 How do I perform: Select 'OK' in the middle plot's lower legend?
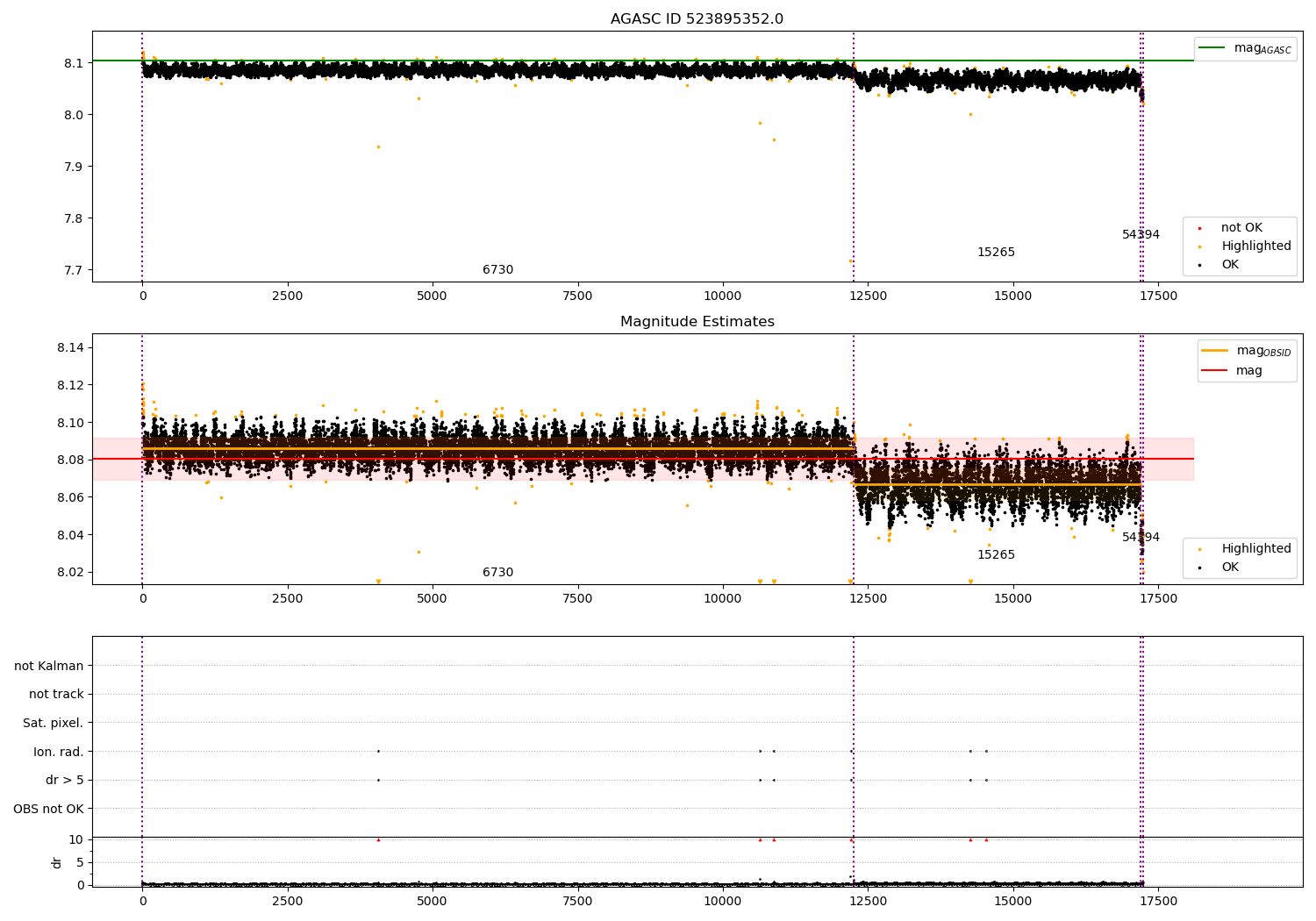[1218, 568]
